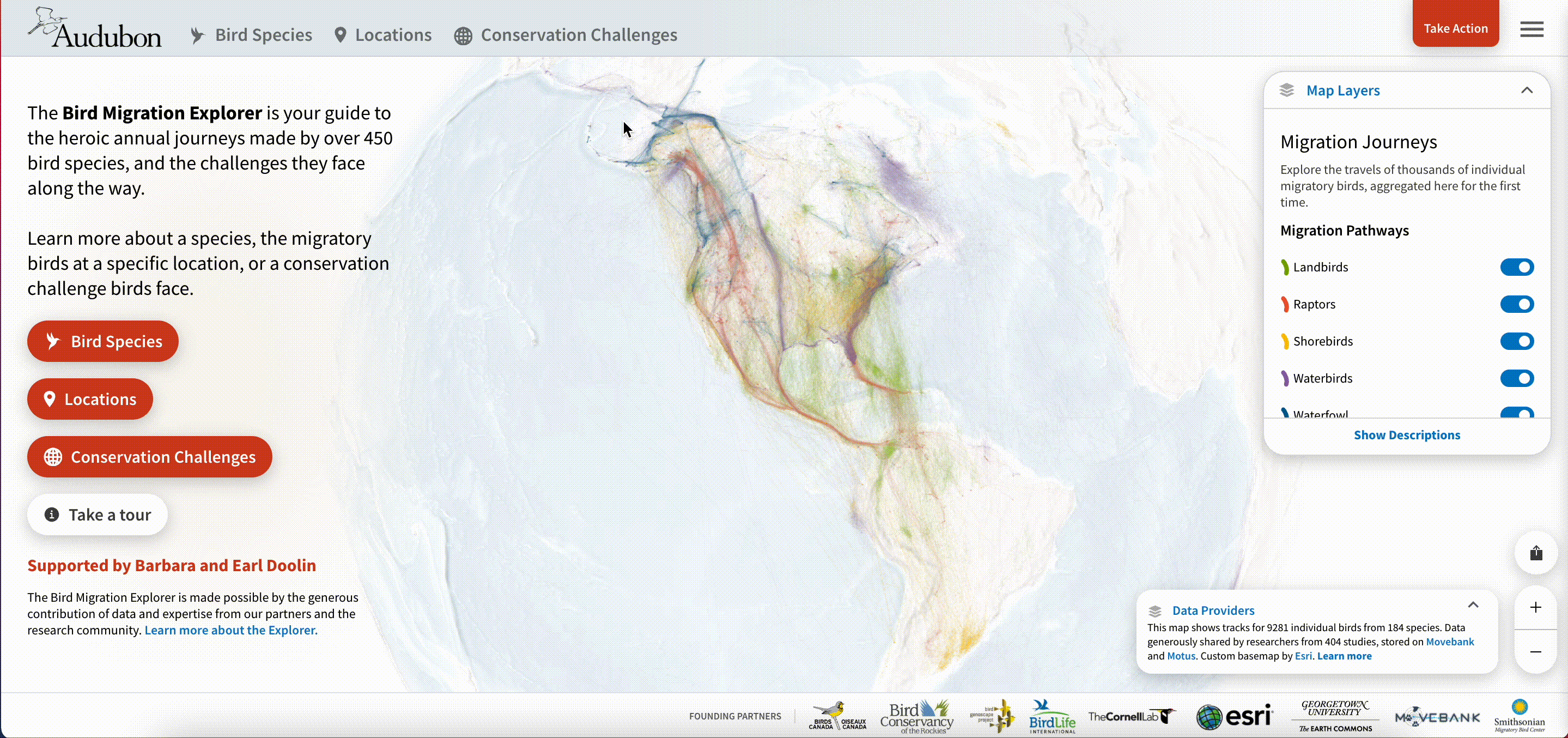Screen dimensions: 1568x738
Task: Click the esri partner logo
Action: pos(1234,716)
